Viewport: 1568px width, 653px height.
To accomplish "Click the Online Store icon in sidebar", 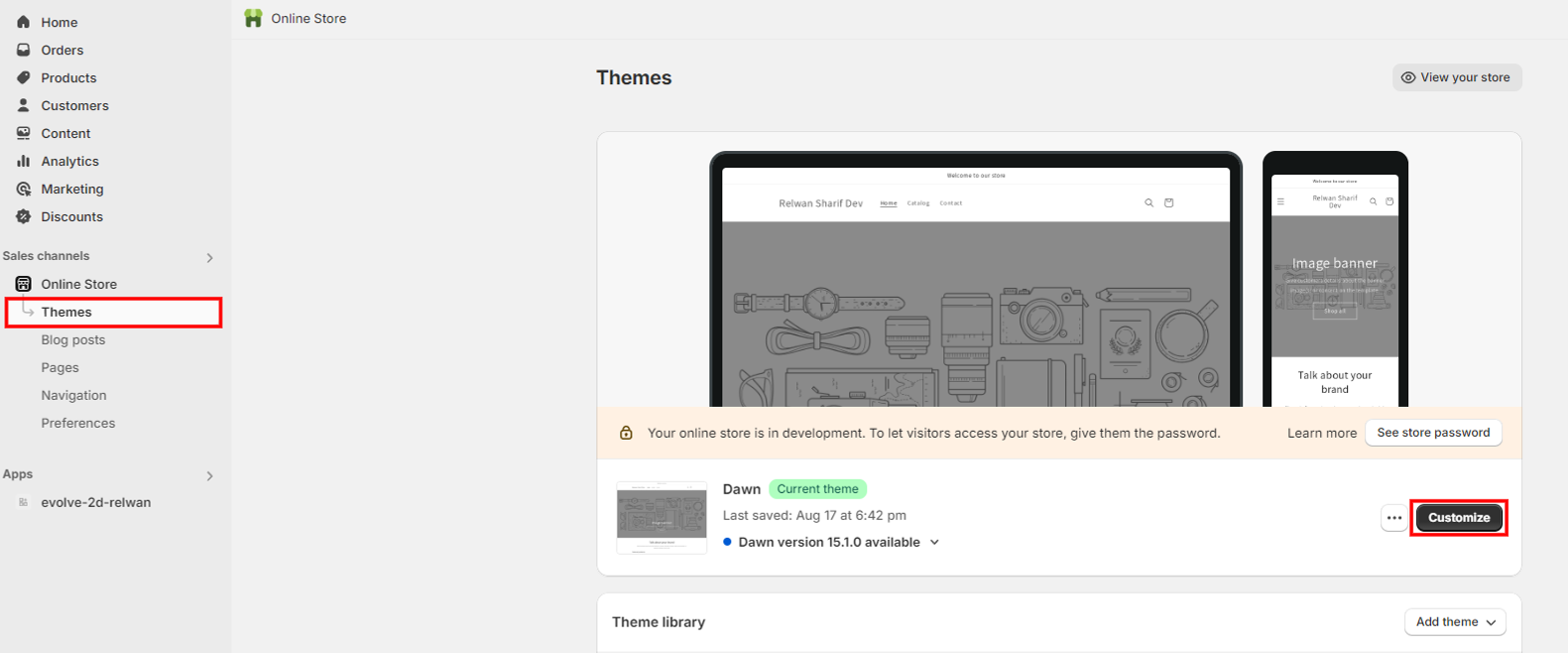I will click(x=24, y=284).
